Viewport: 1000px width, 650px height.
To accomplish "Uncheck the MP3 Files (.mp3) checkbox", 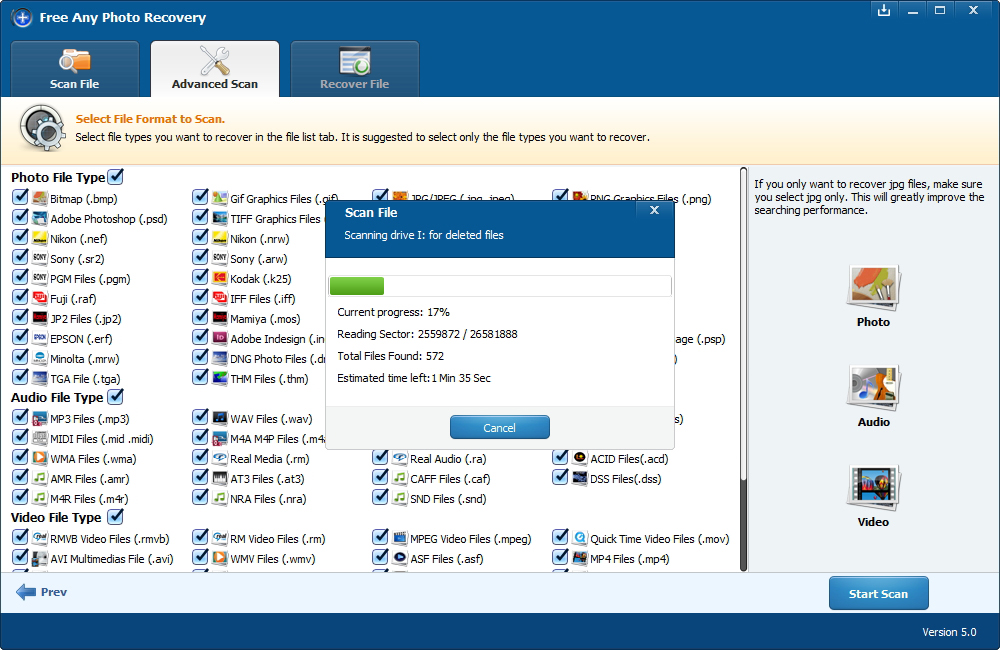I will [x=20, y=417].
